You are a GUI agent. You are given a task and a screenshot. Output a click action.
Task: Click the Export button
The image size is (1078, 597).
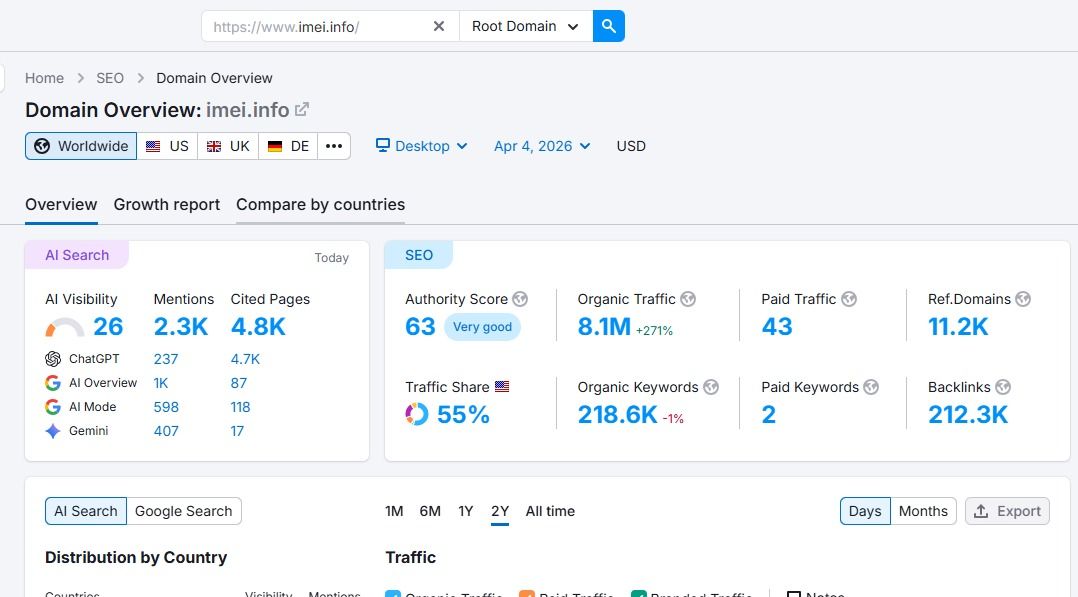tap(1007, 511)
